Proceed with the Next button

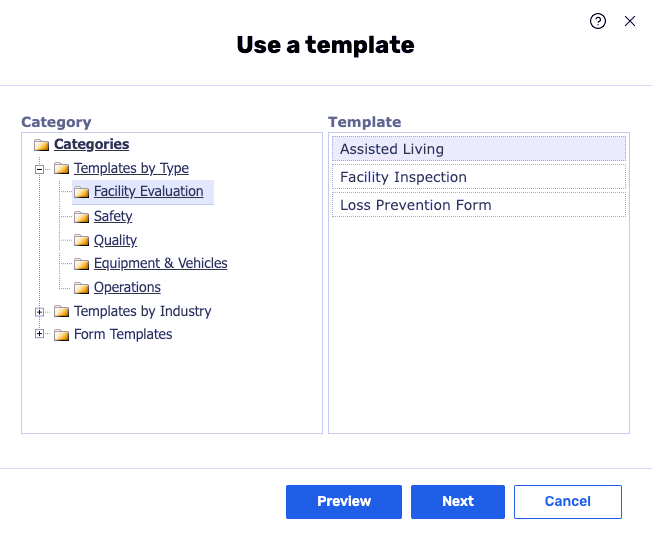458,501
